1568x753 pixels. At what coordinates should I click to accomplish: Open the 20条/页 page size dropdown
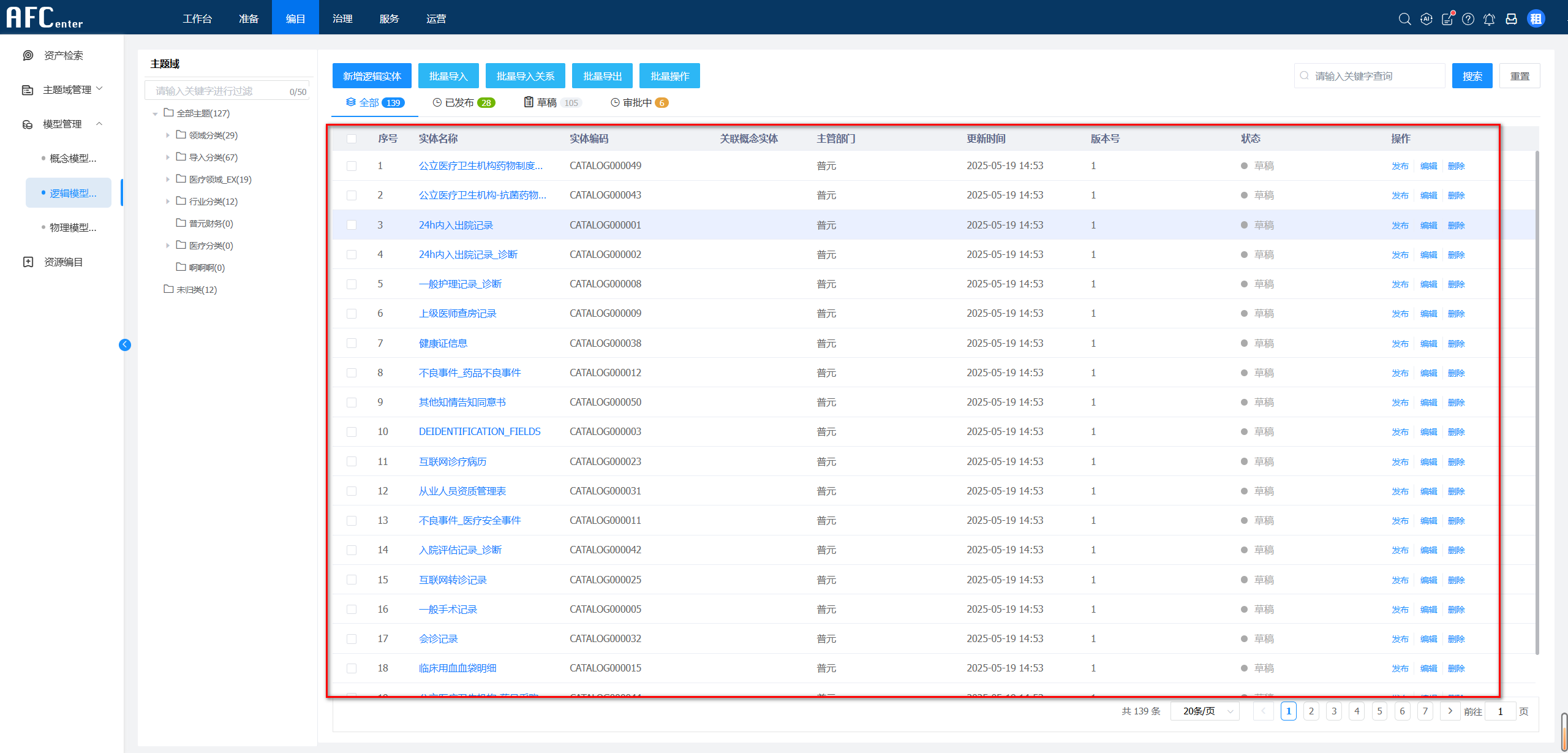1204,711
